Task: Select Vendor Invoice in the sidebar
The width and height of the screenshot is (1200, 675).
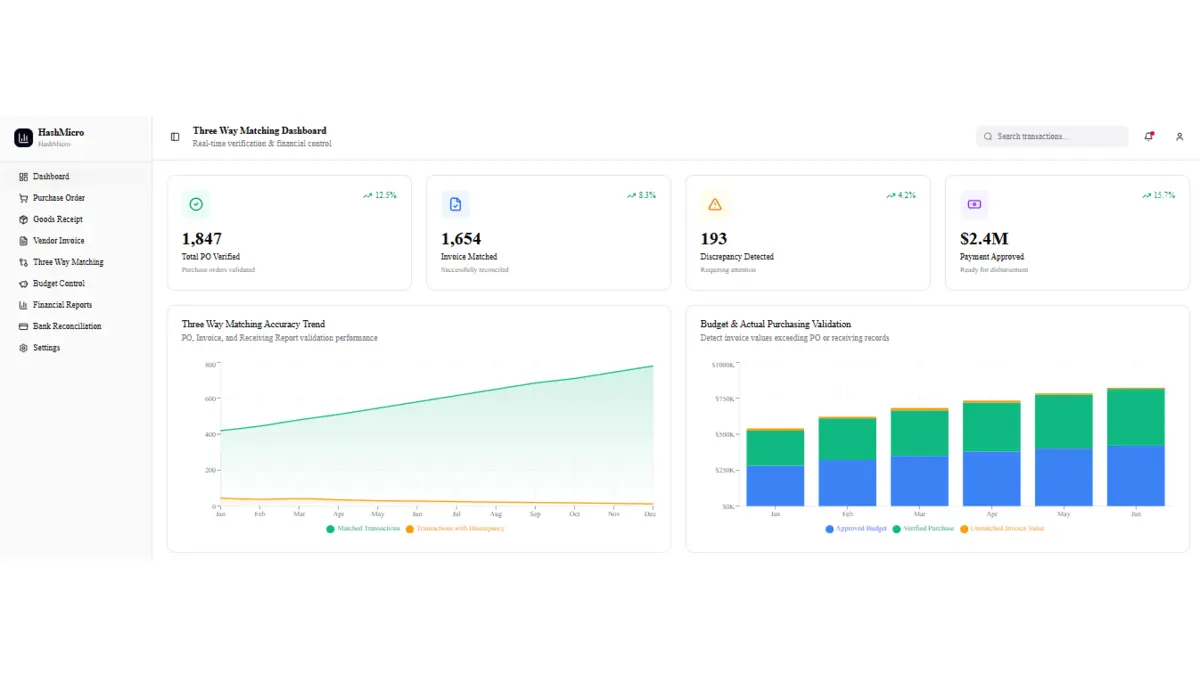Action: 58,241
